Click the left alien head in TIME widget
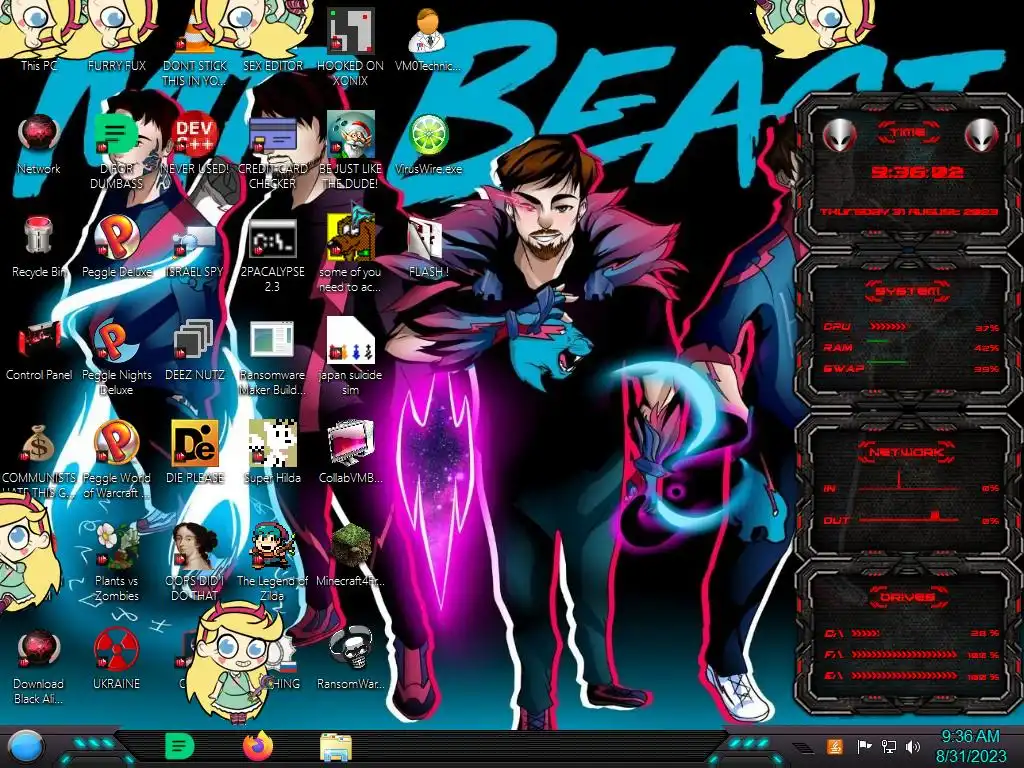 click(x=839, y=136)
